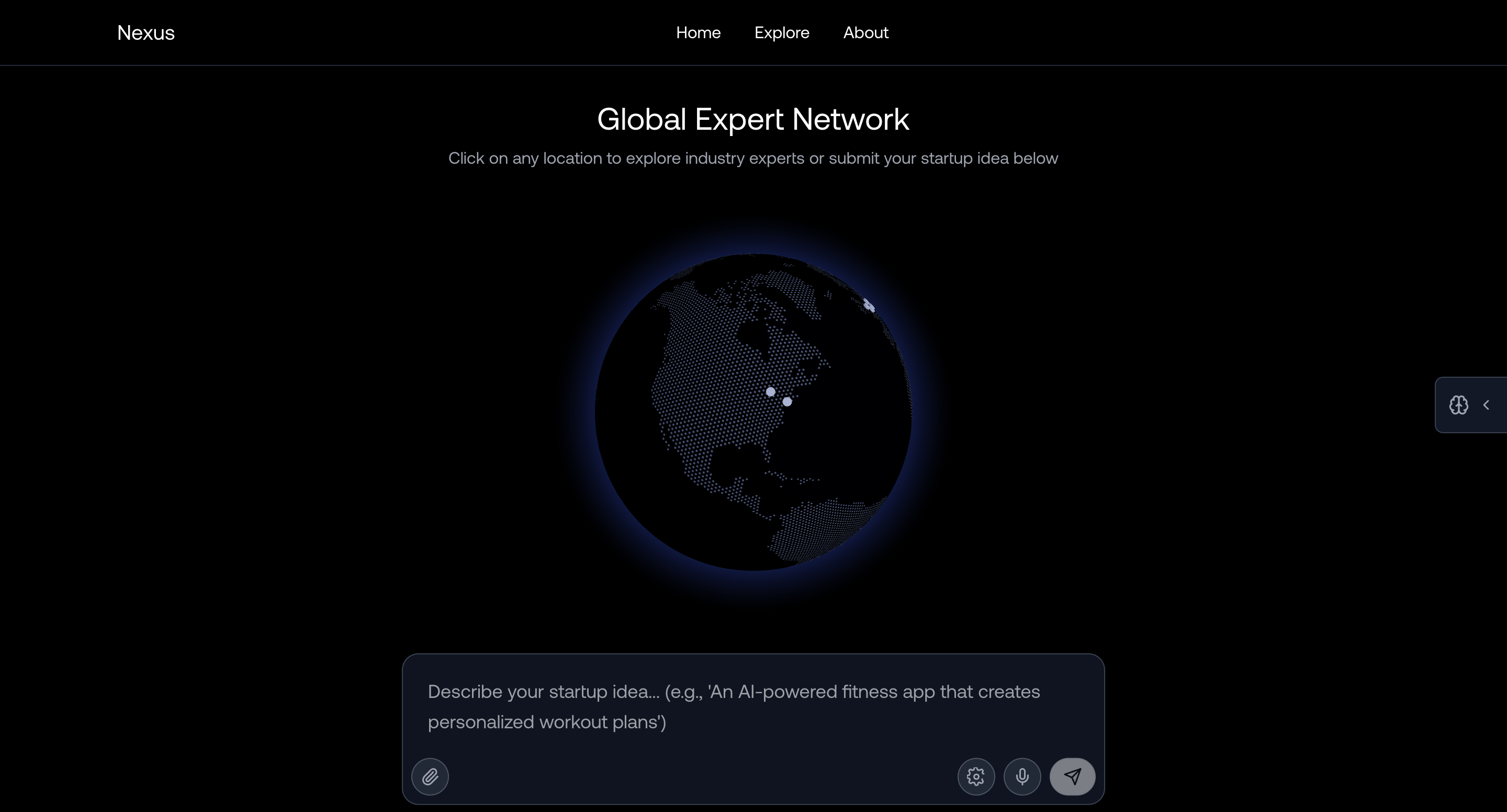Go to the Explore page
The height and width of the screenshot is (812, 1507).
pos(782,33)
